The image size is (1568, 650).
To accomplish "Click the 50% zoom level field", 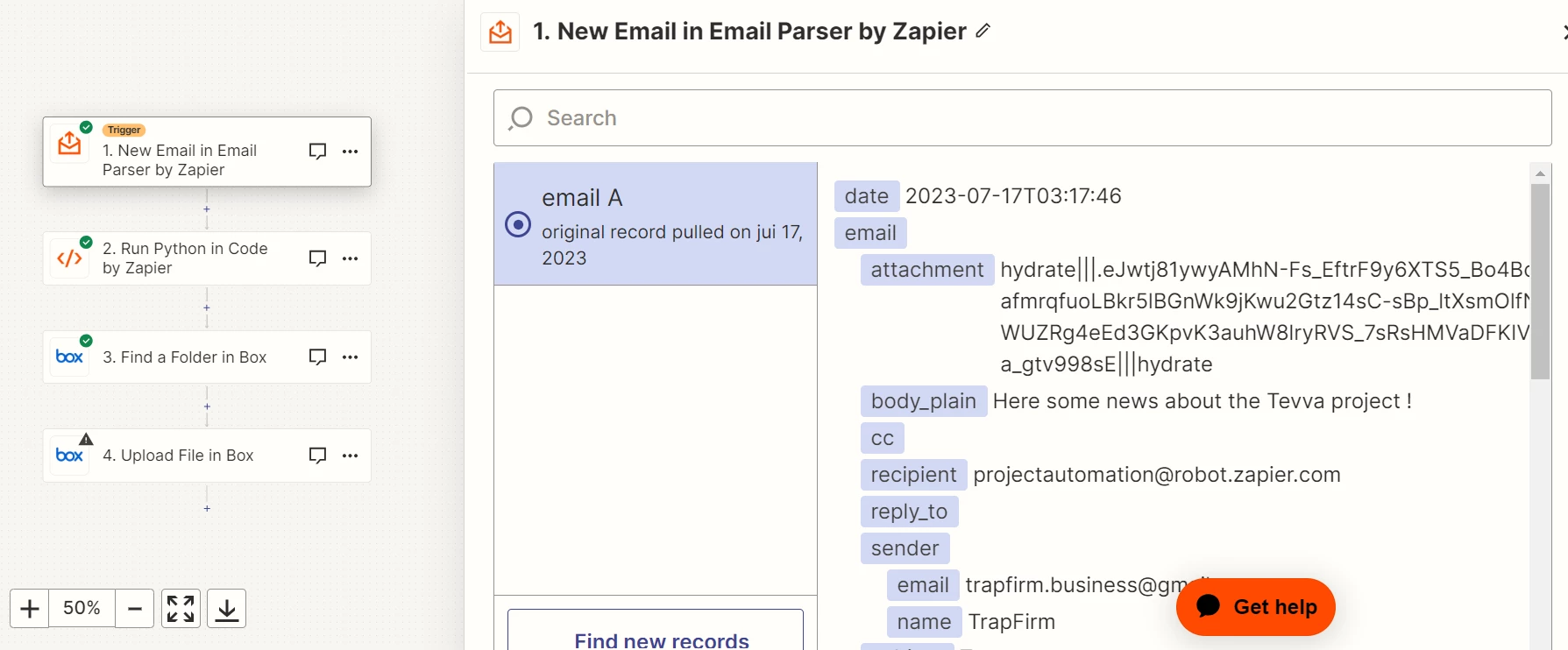I will 82,608.
